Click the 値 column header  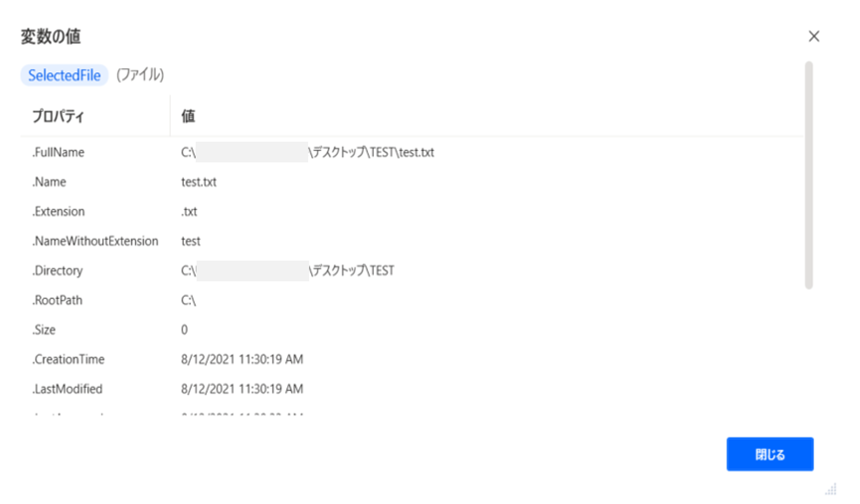pyautogui.click(x=188, y=116)
